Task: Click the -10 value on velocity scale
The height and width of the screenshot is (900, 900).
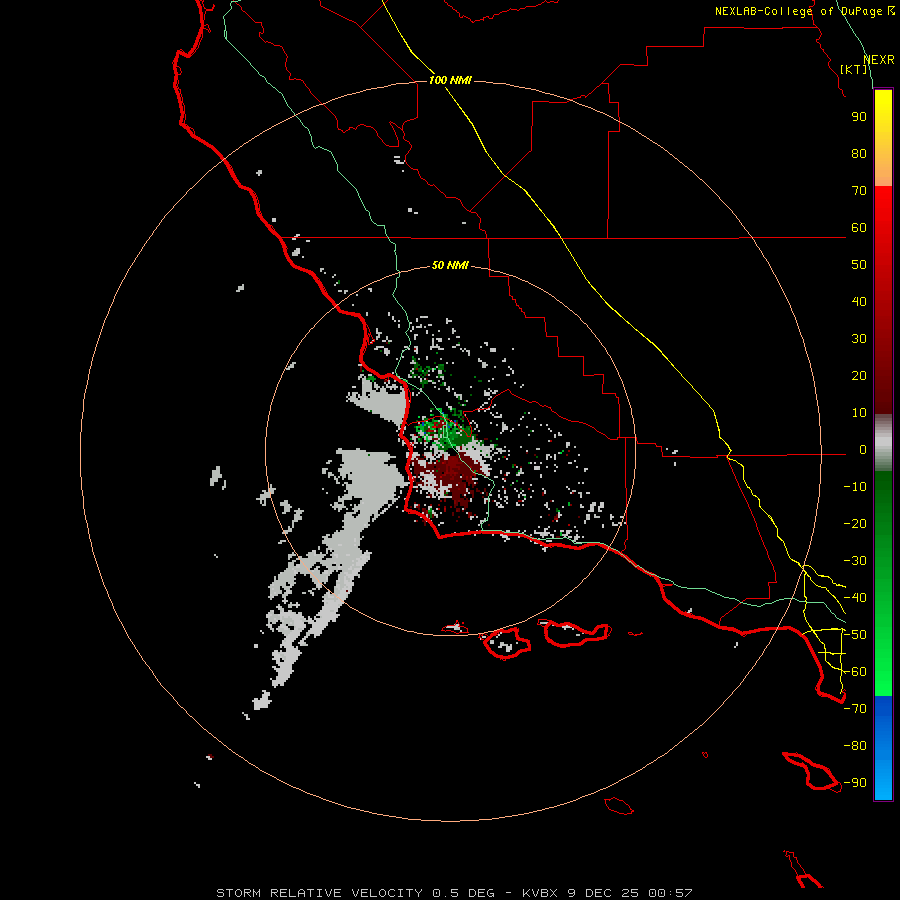Action: click(855, 487)
